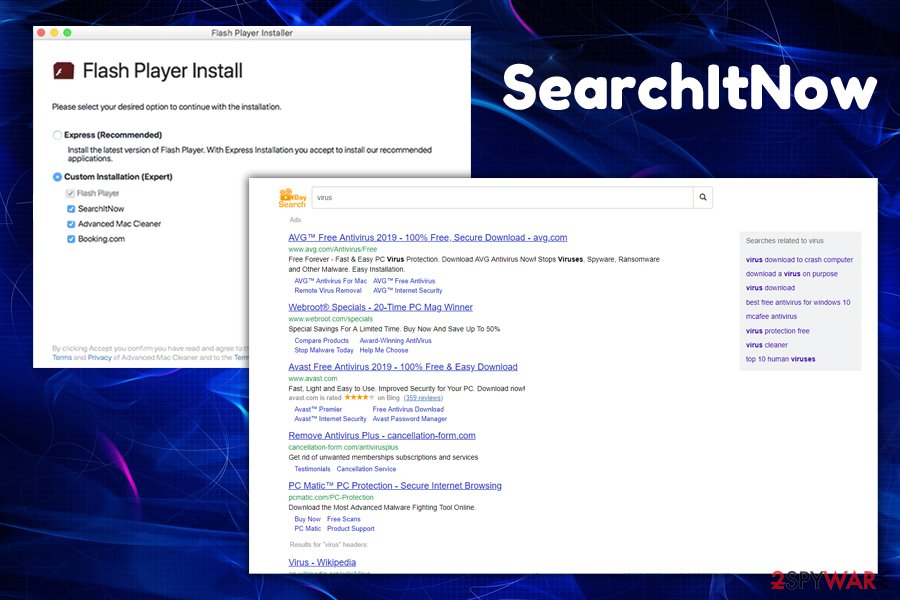Open the PC Matic sublink
The image size is (900, 600).
point(308,529)
